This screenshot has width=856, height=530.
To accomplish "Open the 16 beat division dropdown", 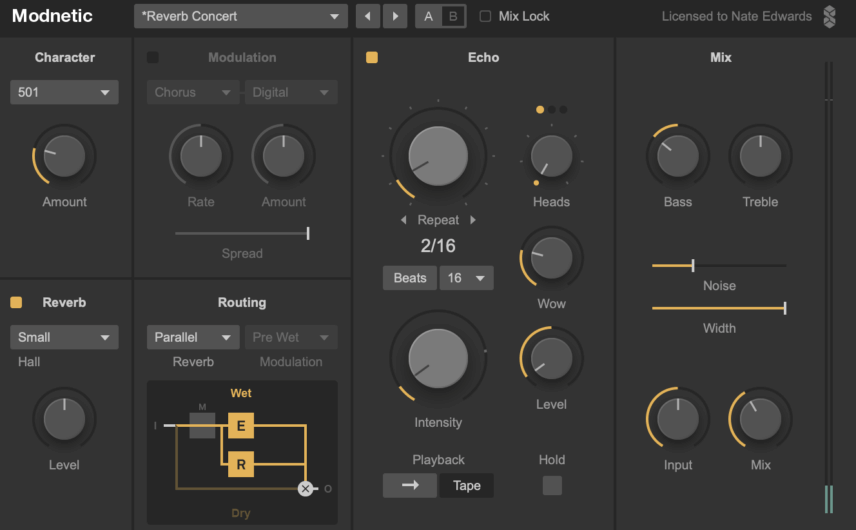I will tap(467, 278).
